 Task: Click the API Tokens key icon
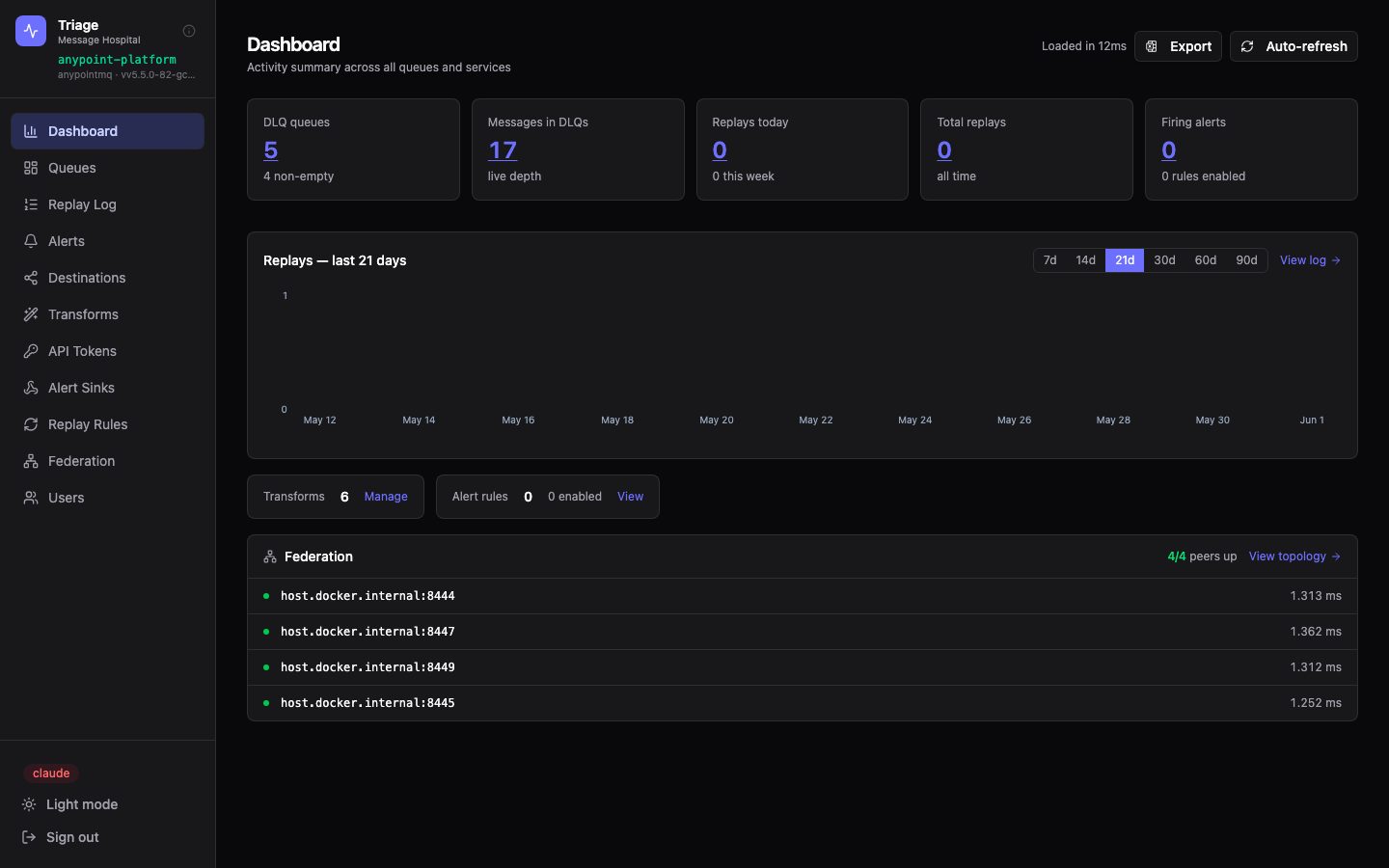31,351
